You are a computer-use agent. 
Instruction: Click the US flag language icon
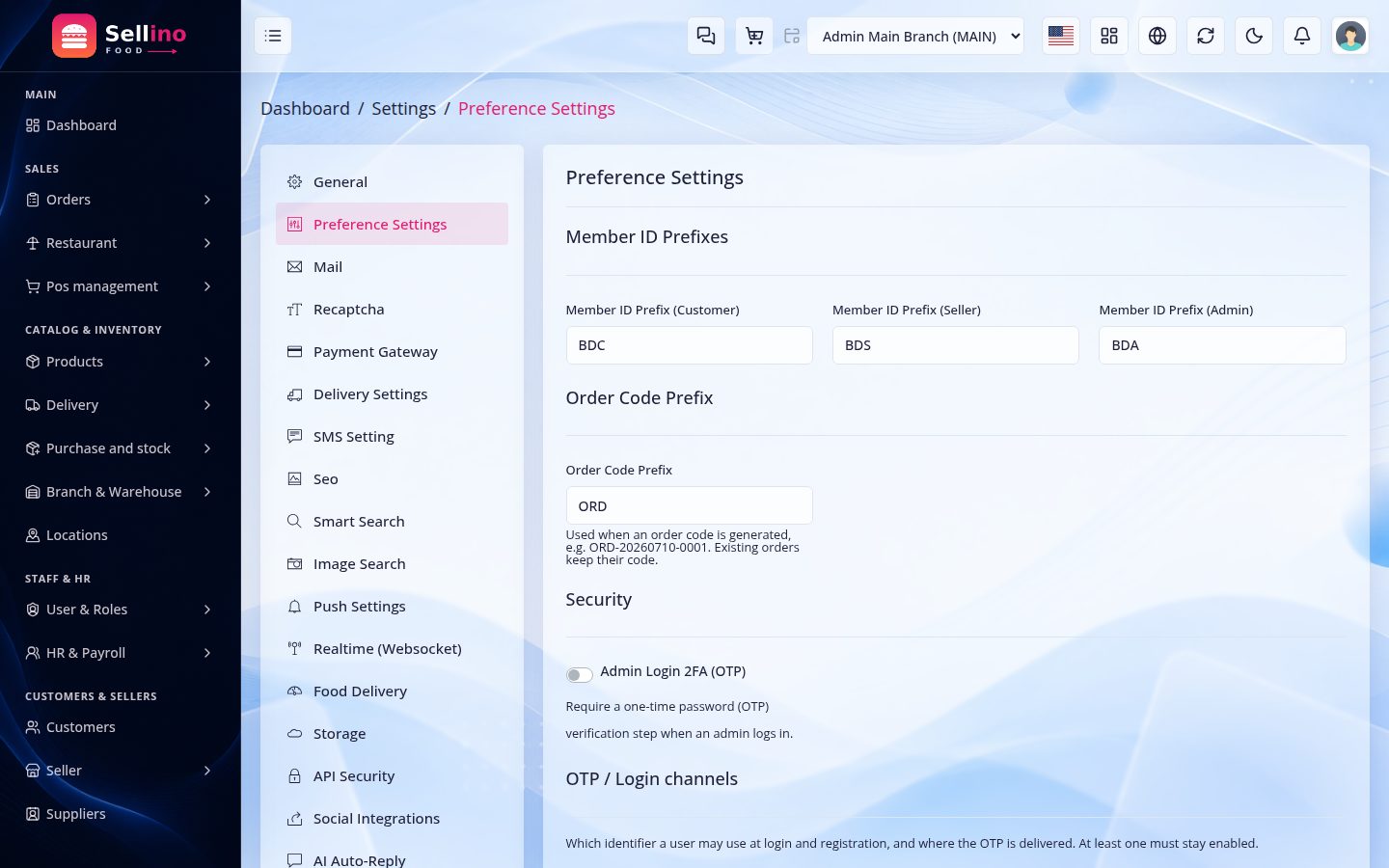[x=1061, y=36]
